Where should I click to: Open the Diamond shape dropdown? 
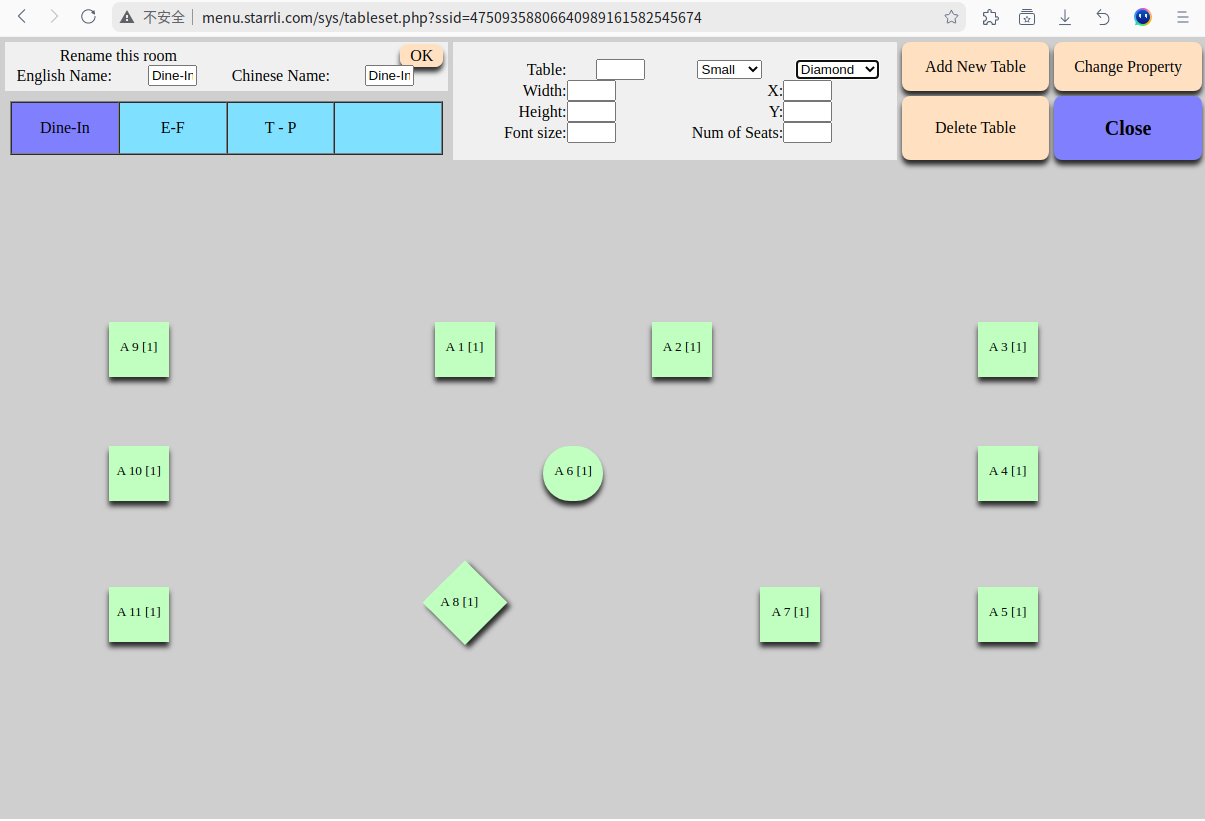[837, 69]
